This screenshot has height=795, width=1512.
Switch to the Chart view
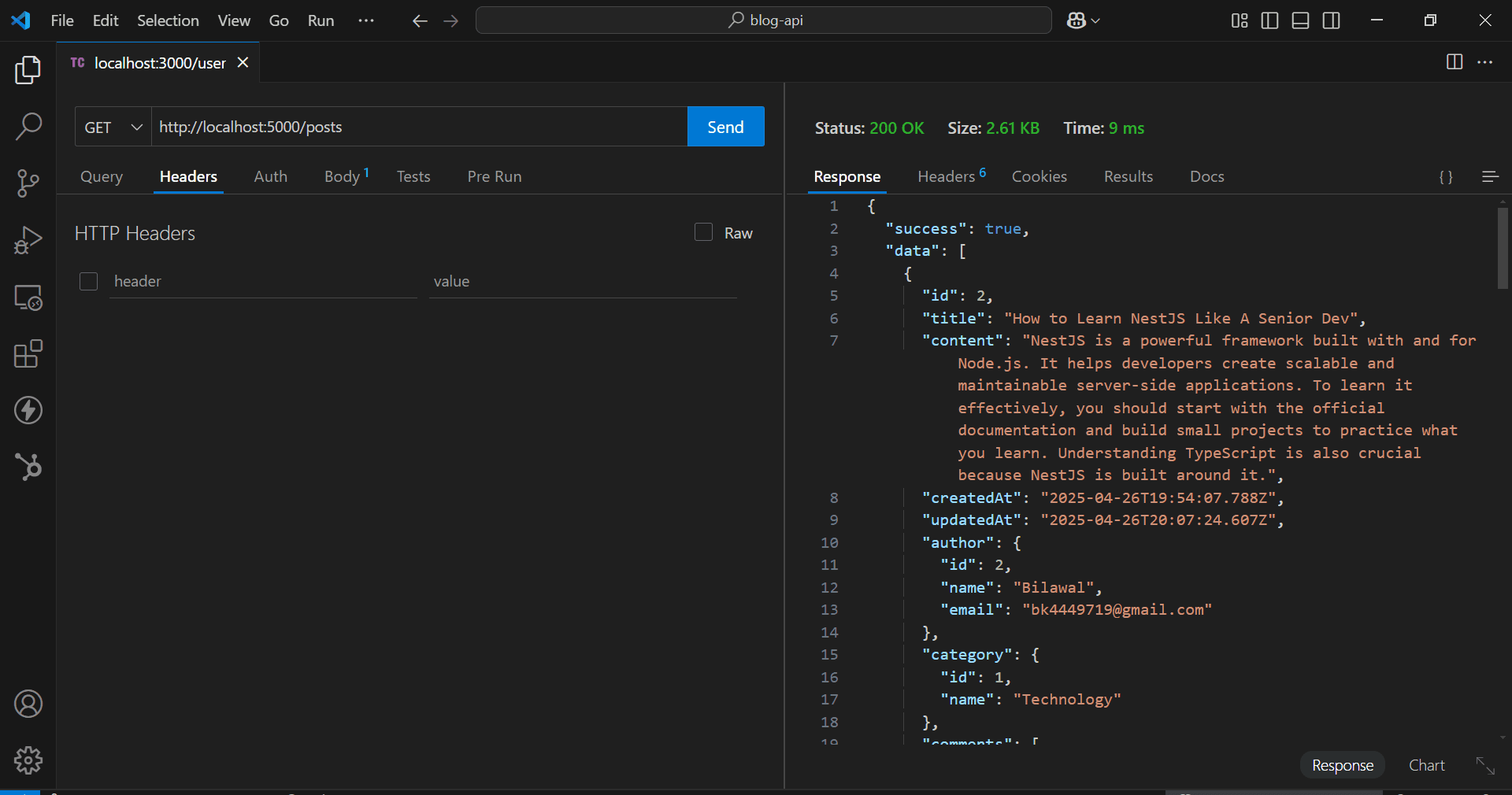coord(1427,765)
